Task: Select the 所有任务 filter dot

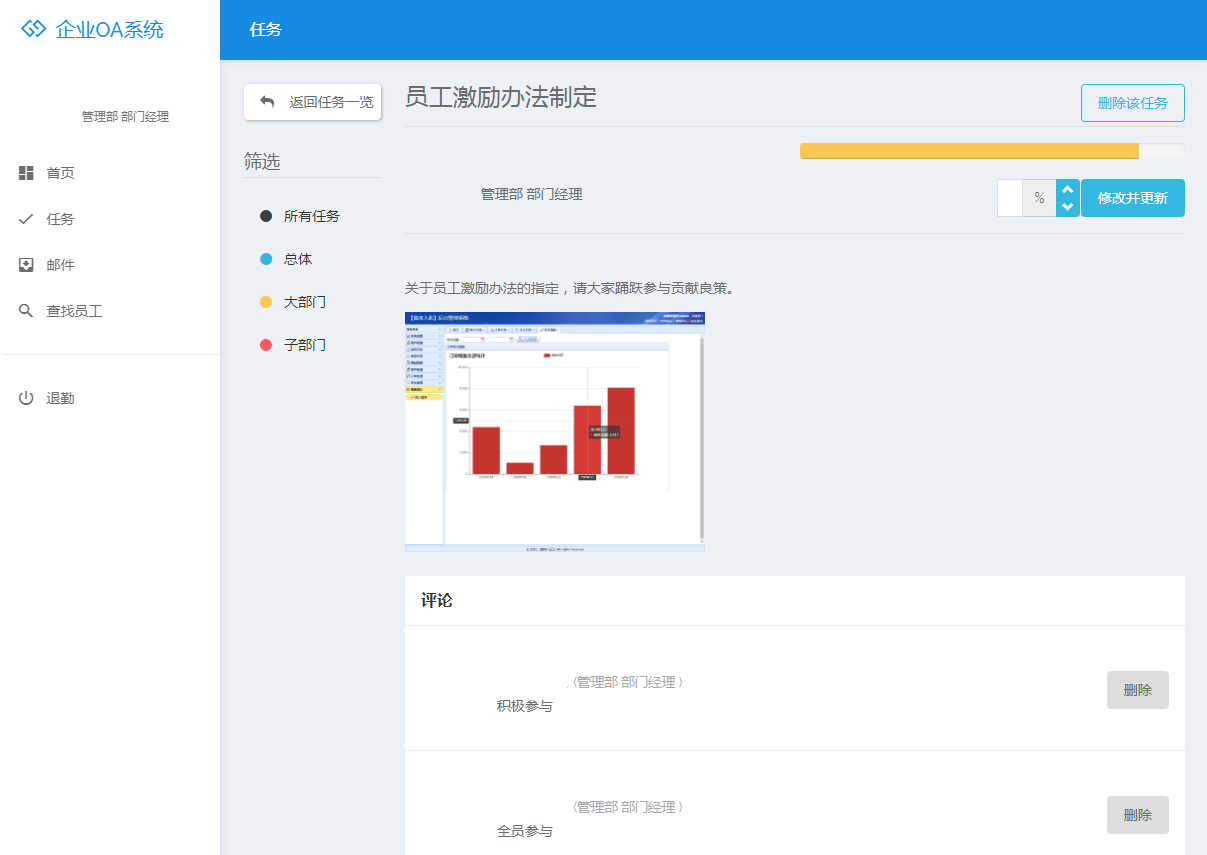Action: [266, 216]
